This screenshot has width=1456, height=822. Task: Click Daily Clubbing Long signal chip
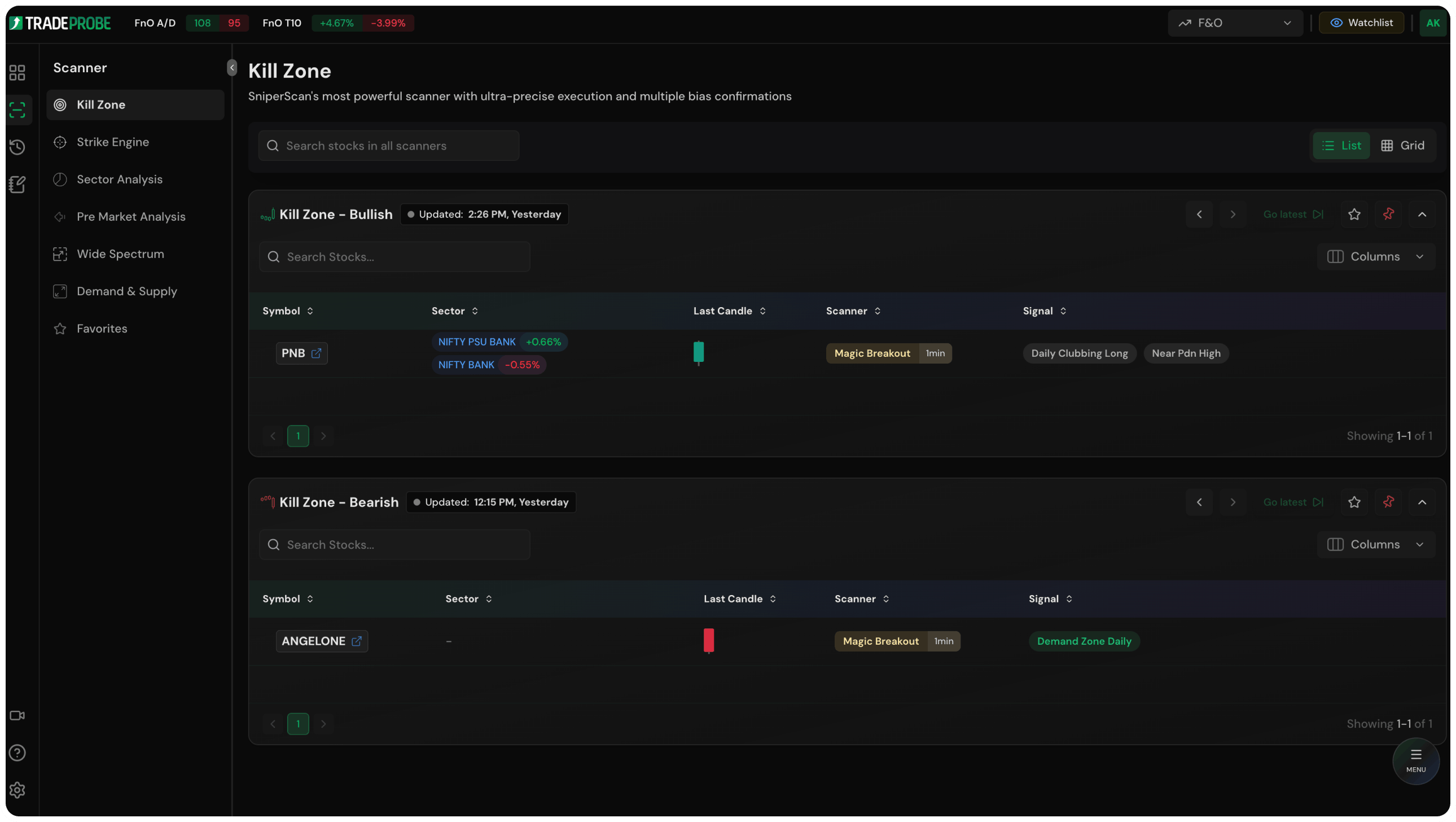pyautogui.click(x=1079, y=353)
